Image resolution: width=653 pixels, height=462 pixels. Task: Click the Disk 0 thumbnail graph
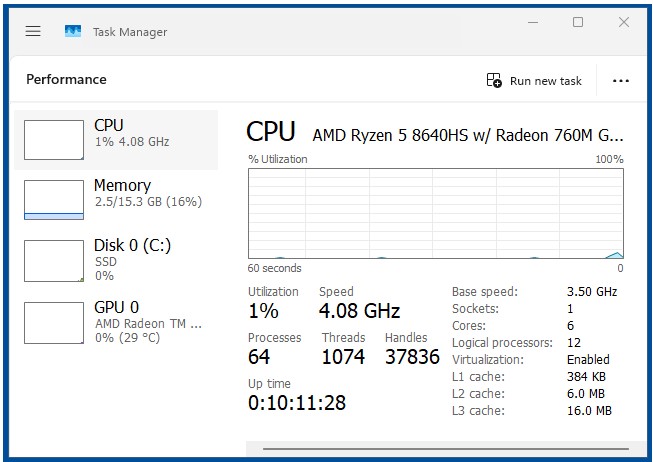[x=54, y=260]
